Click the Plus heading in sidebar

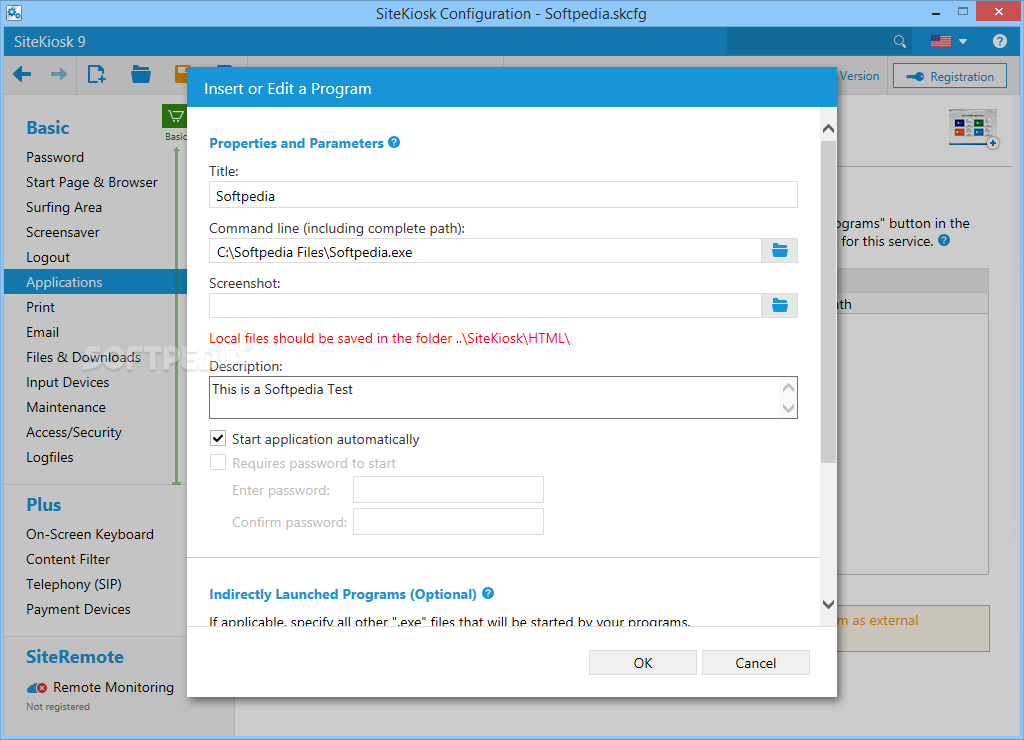click(44, 504)
